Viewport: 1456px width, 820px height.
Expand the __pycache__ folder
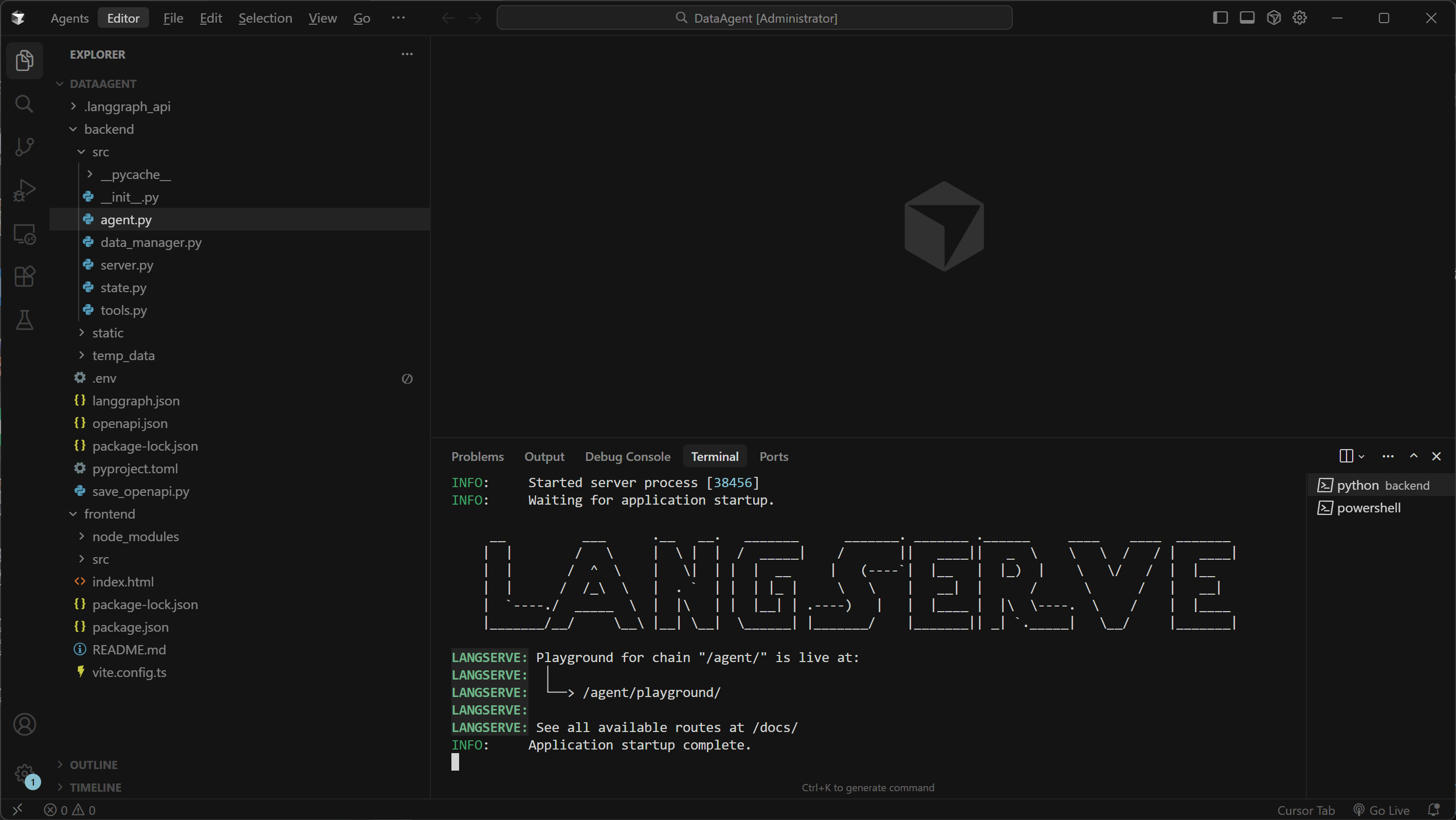click(x=240, y=174)
